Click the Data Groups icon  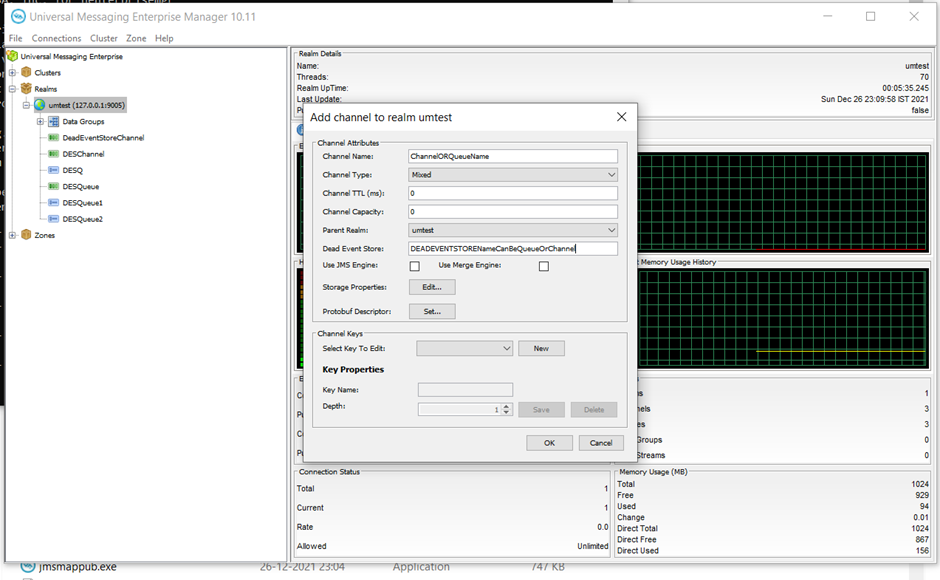54,122
